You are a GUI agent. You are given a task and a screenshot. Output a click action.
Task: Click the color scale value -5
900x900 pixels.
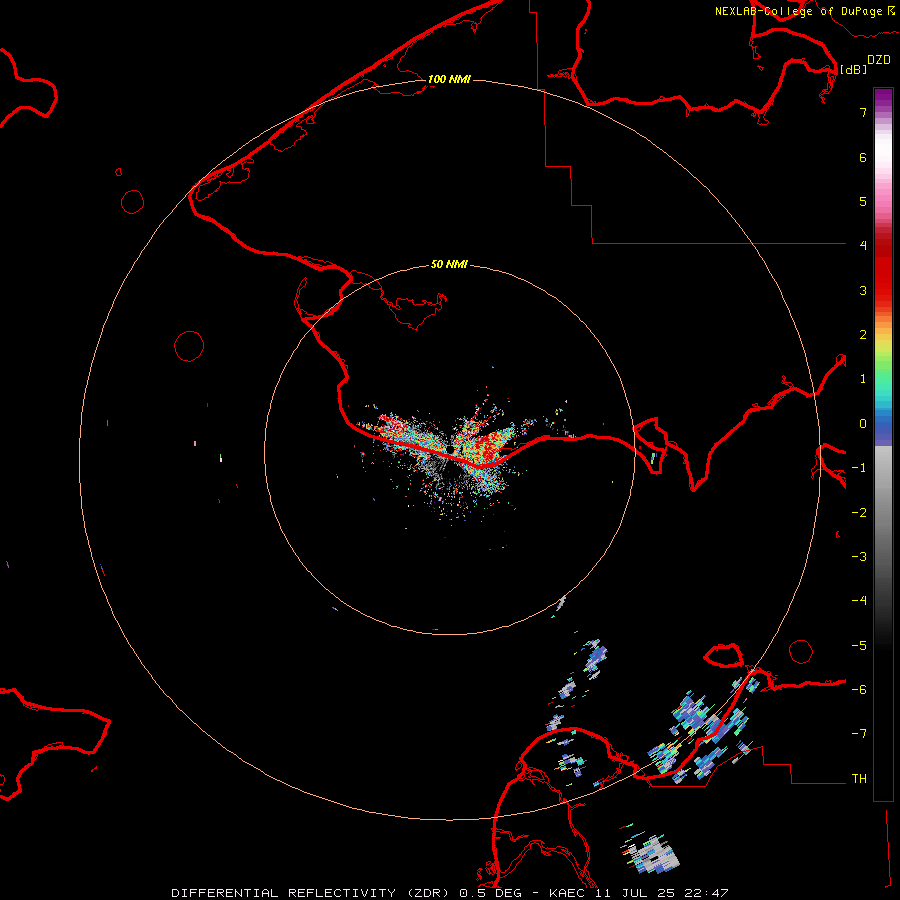[859, 646]
